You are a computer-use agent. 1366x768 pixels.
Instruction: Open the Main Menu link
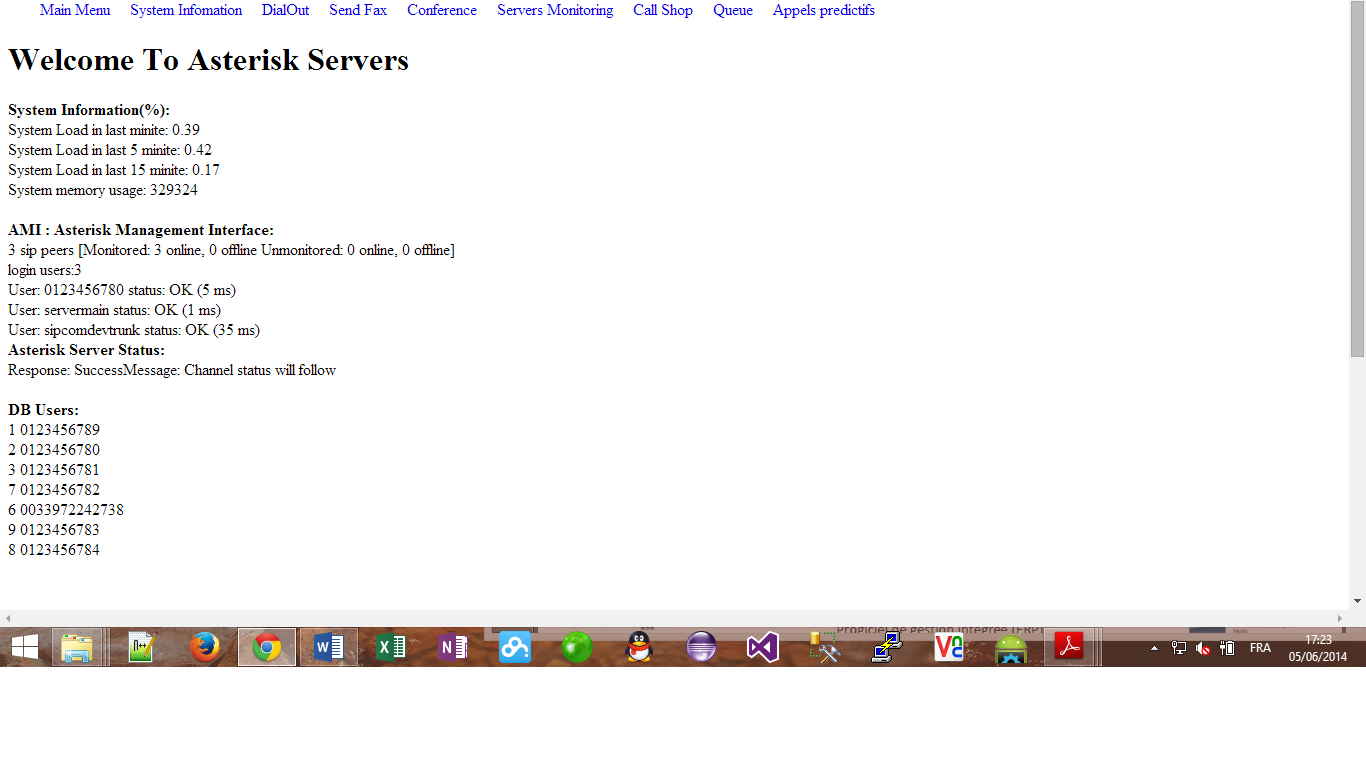click(75, 10)
